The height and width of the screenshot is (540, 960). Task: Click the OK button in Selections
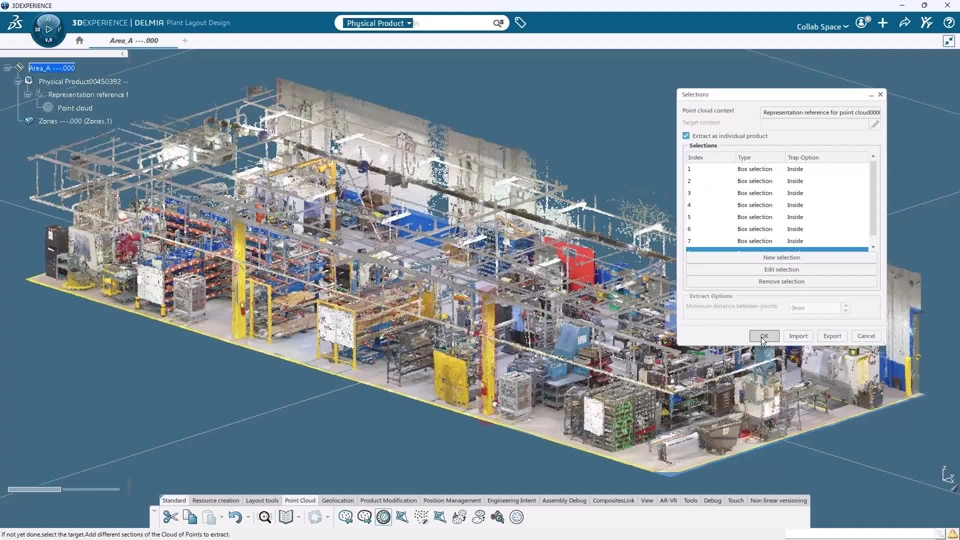[x=764, y=336]
